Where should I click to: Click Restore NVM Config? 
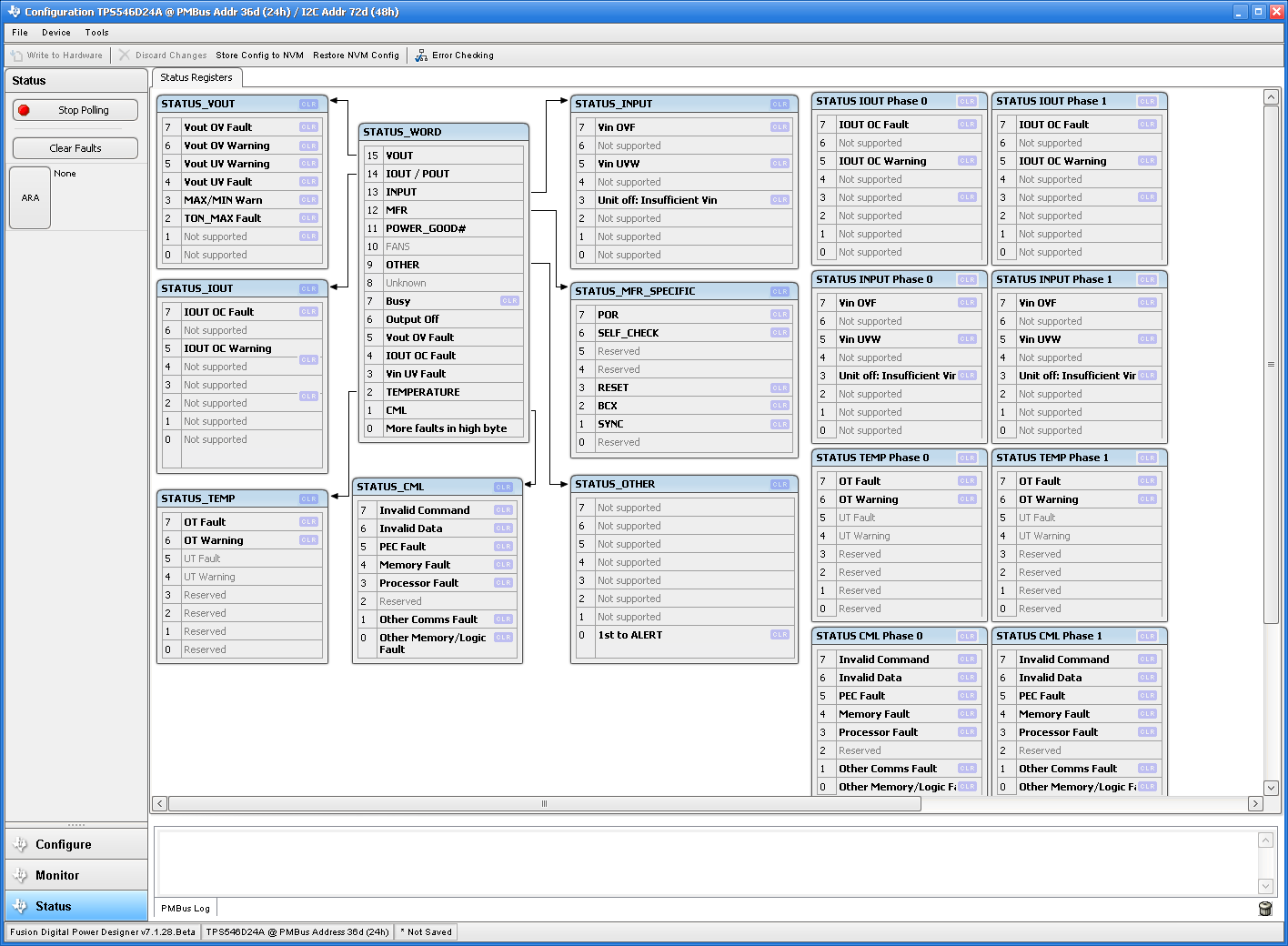pos(356,55)
